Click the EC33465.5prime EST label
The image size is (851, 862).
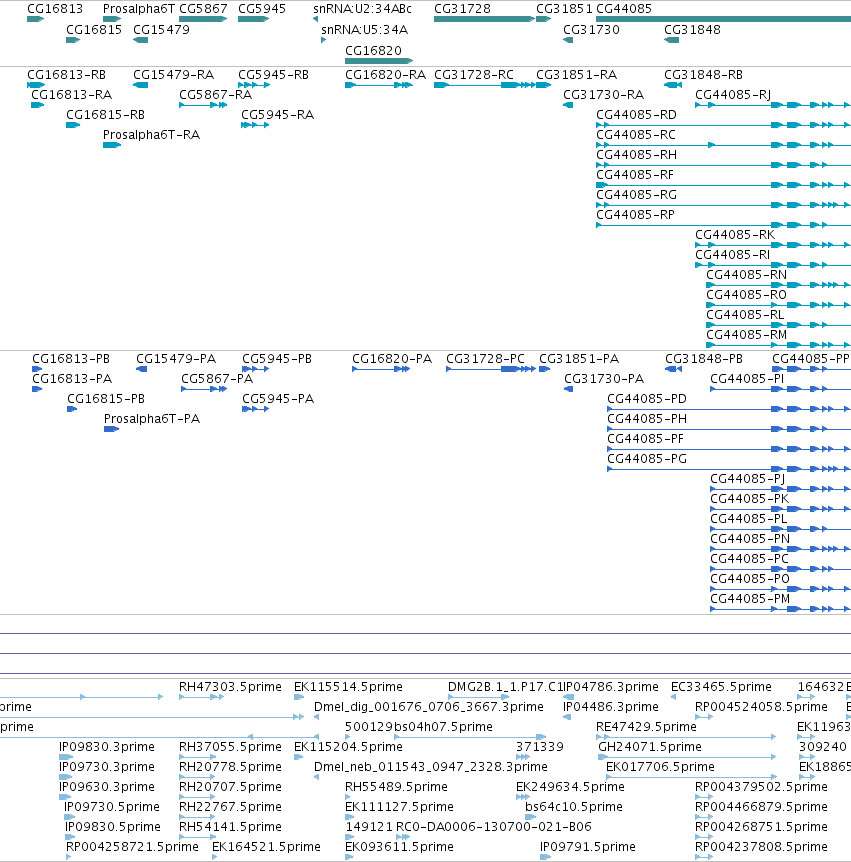pyautogui.click(x=721, y=687)
